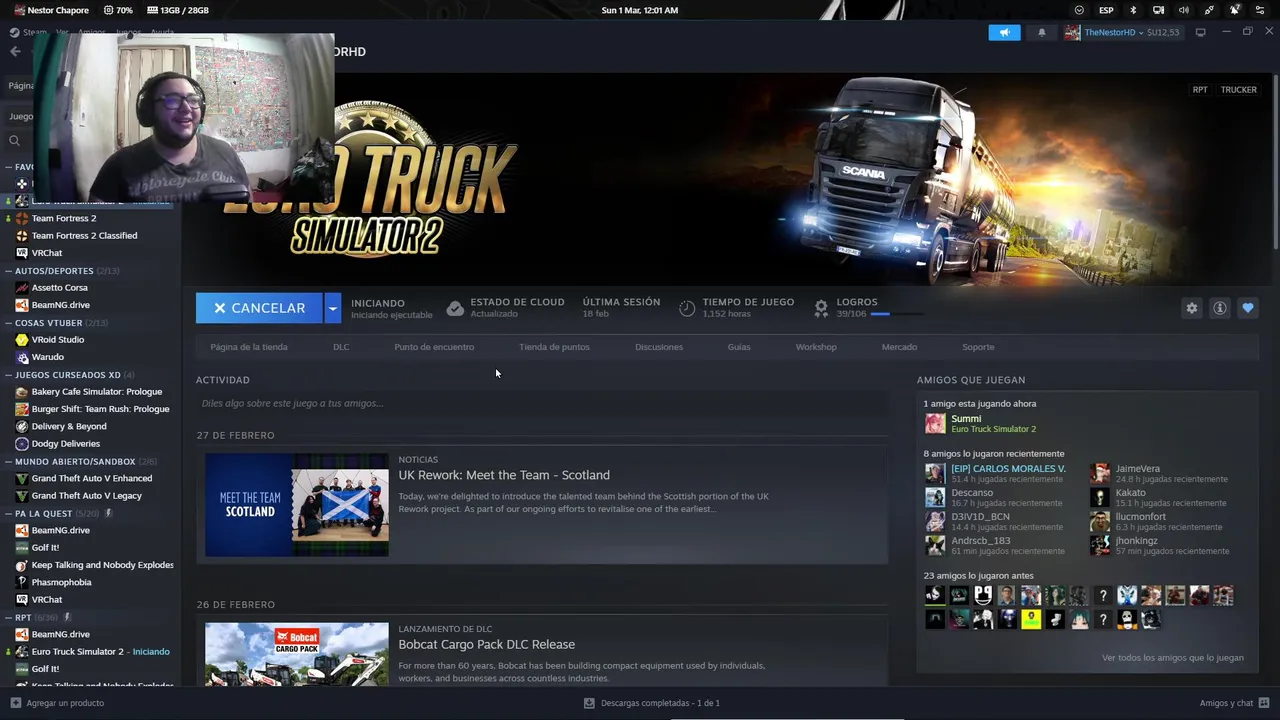Click the play time clock icon
This screenshot has height=720, width=1280.
[687, 308]
